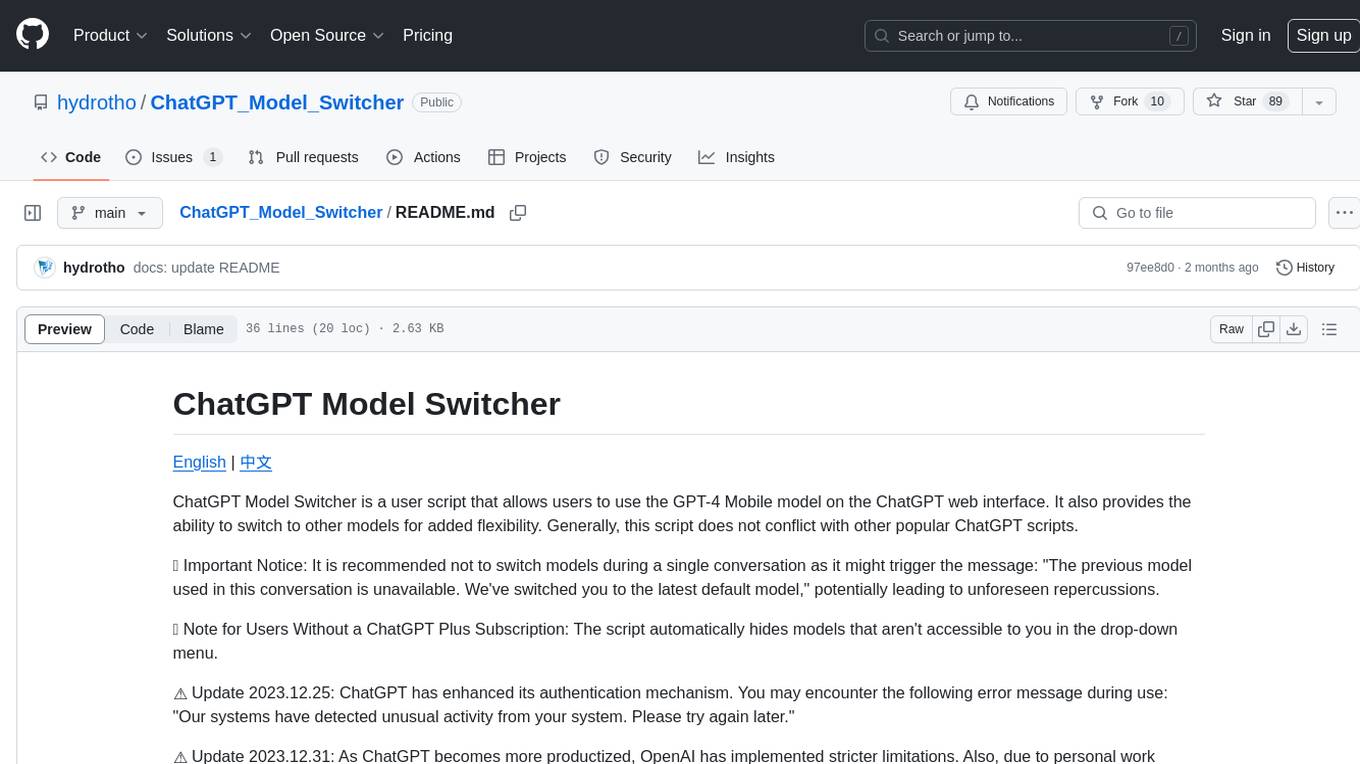Switch to the Security tab
Screen dimensions: 1360x764
click(632, 157)
